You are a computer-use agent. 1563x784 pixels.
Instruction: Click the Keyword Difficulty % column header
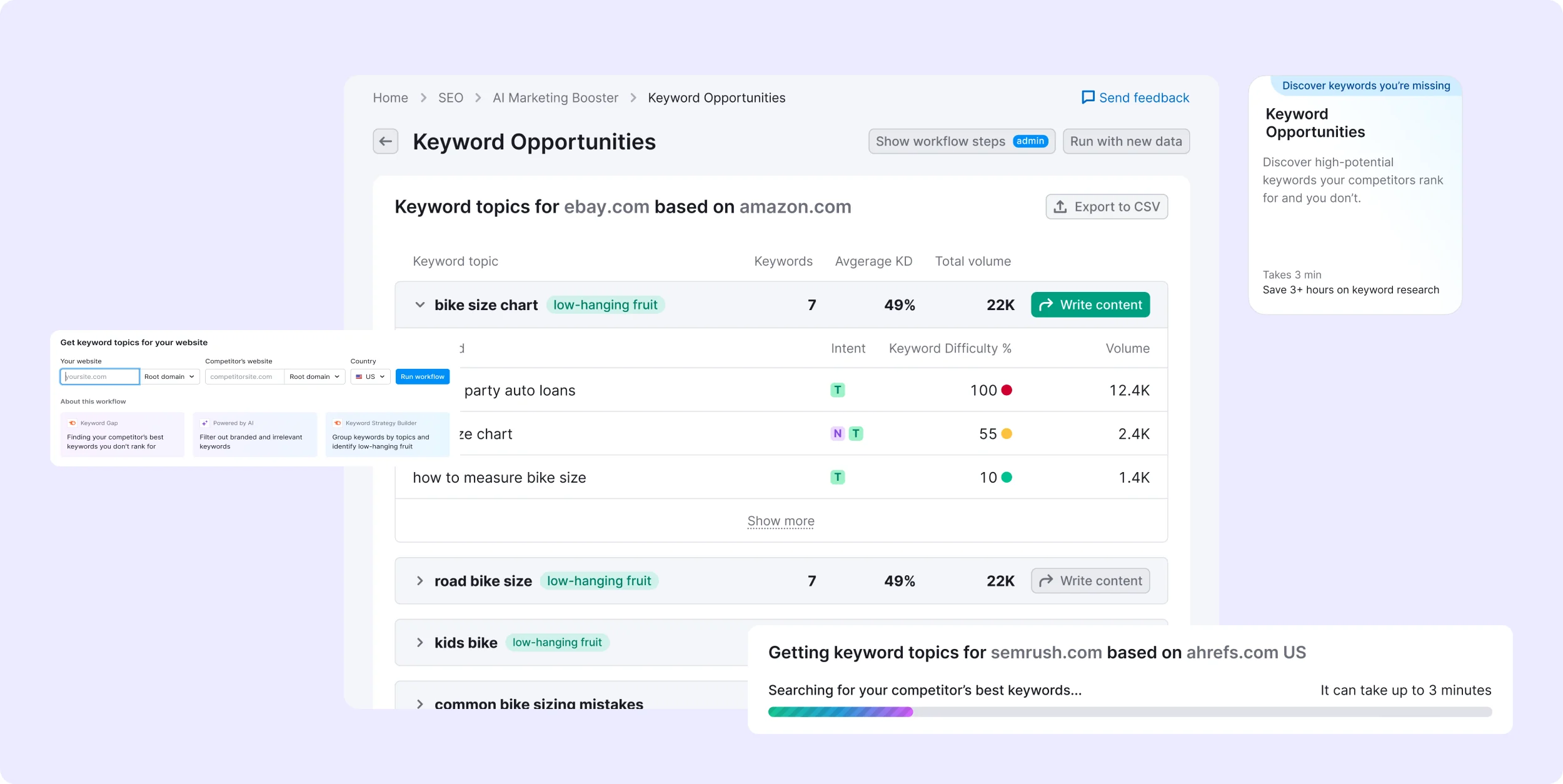[950, 348]
